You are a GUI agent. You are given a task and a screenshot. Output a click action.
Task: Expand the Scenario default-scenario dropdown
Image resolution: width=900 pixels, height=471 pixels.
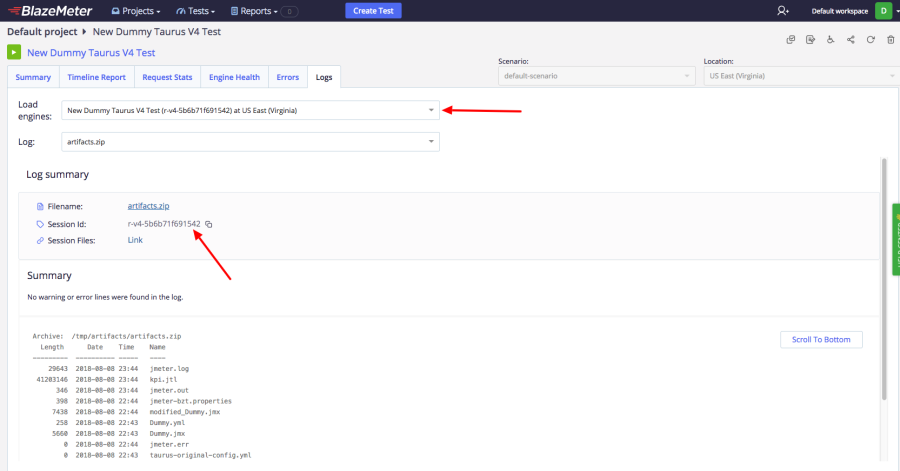click(x=596, y=76)
